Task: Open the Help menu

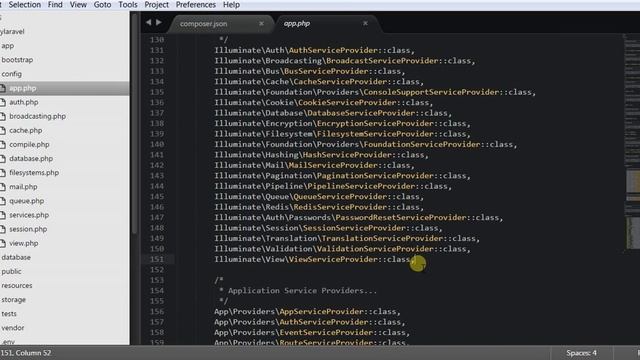Action: click(x=231, y=5)
